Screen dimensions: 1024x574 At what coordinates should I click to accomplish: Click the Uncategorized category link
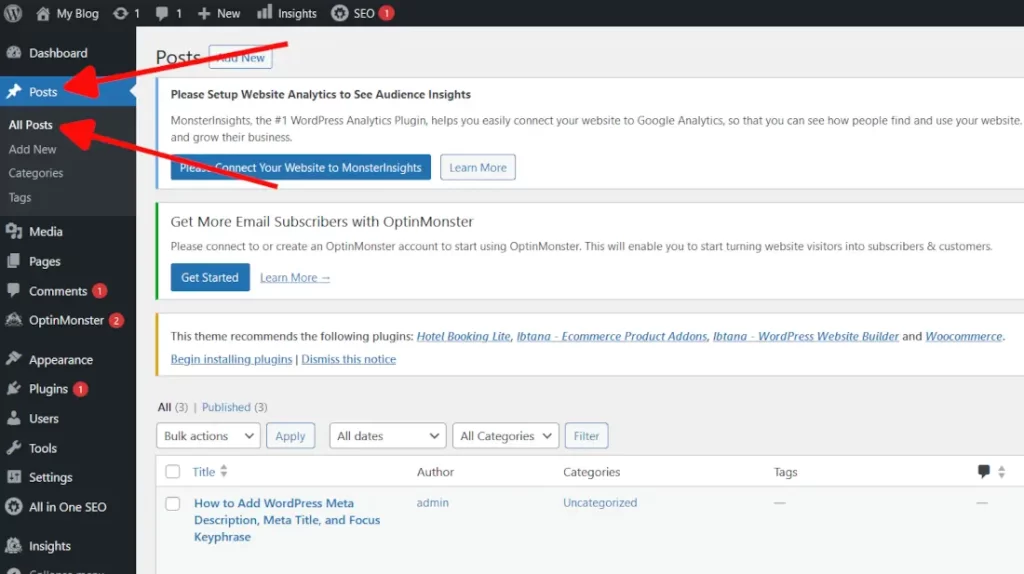coord(600,502)
